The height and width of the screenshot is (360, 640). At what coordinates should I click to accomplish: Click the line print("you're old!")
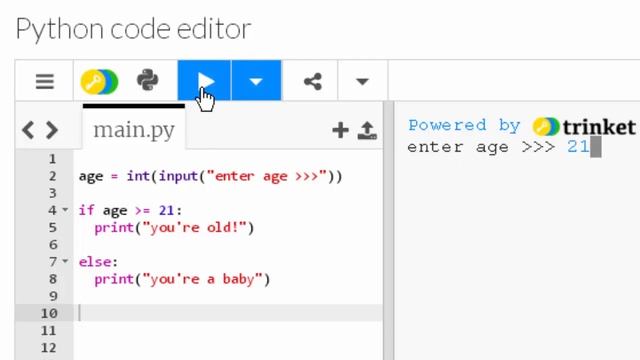pos(174,228)
